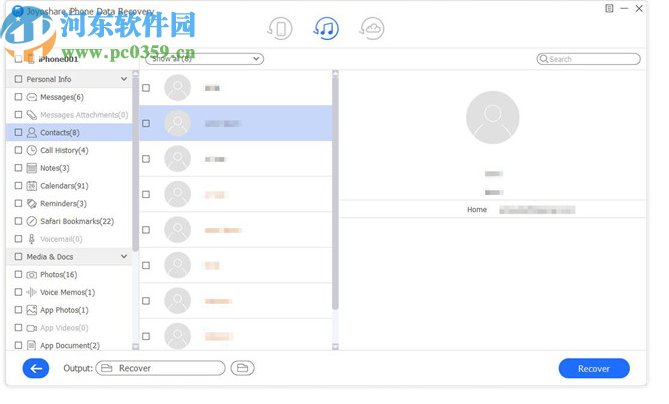This screenshot has width=669, height=404.
Task: Switch to Recover from iCloud mode icon
Action: (x=372, y=29)
